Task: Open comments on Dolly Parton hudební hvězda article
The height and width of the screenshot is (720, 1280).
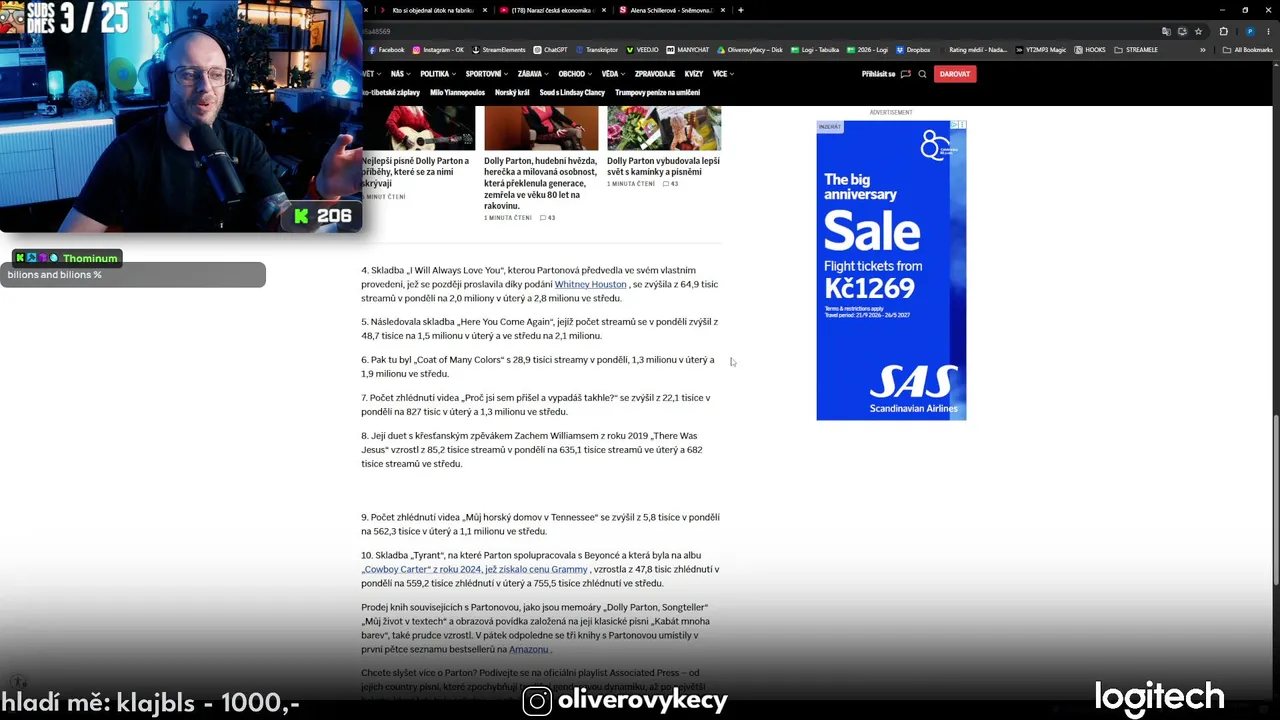Action: [547, 217]
